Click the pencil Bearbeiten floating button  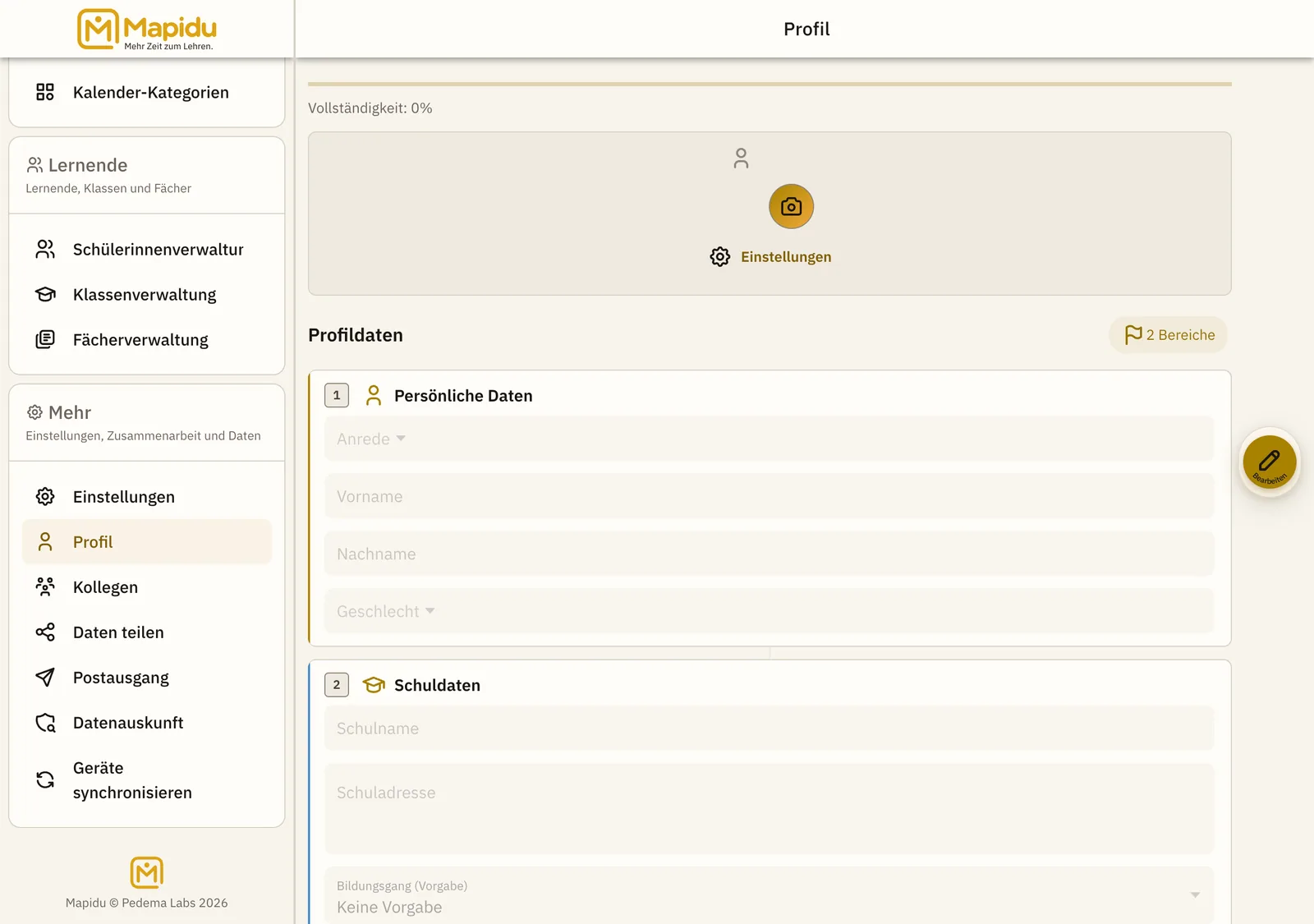(1269, 462)
